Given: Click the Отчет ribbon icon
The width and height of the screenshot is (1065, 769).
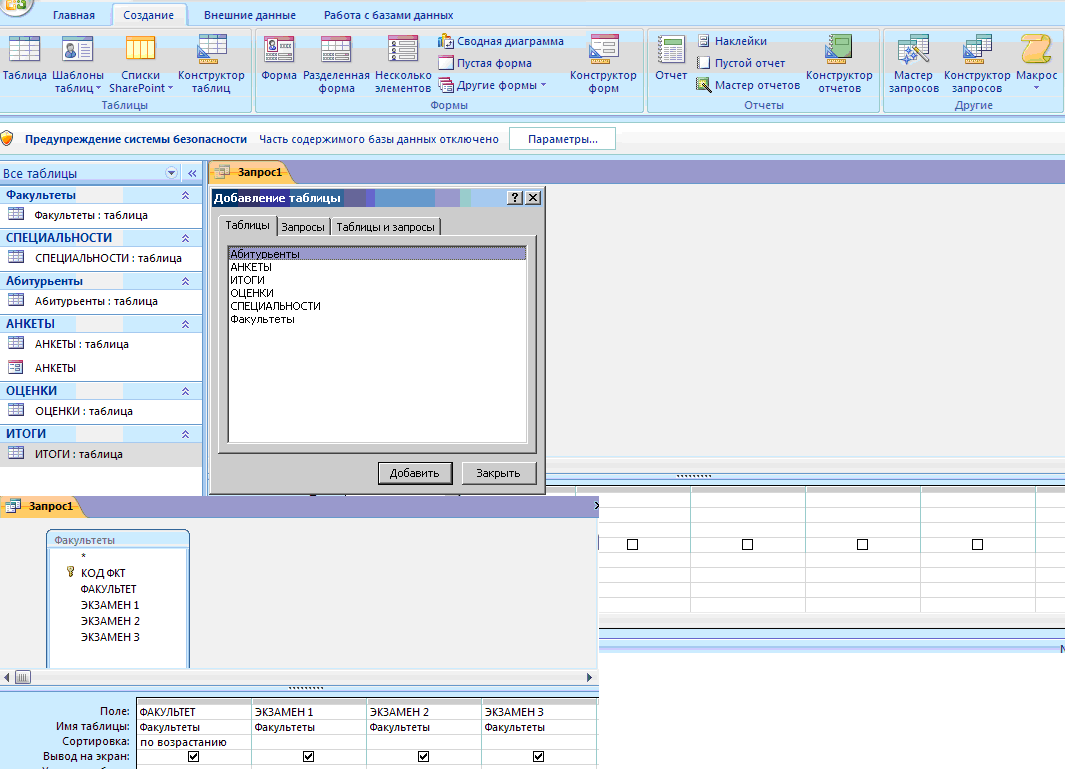Looking at the screenshot, I should pos(671,58).
